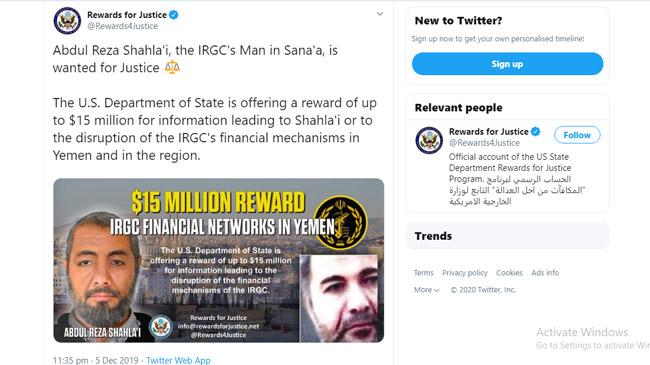Click the scales of justice emoji

point(172,67)
